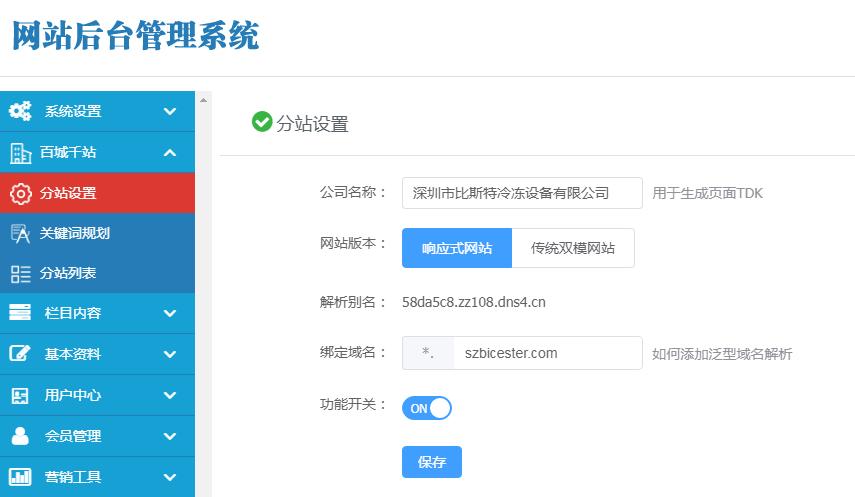Expand 系统设置 using its chevron
Image resolution: width=855 pixels, height=497 pixels.
coord(170,111)
